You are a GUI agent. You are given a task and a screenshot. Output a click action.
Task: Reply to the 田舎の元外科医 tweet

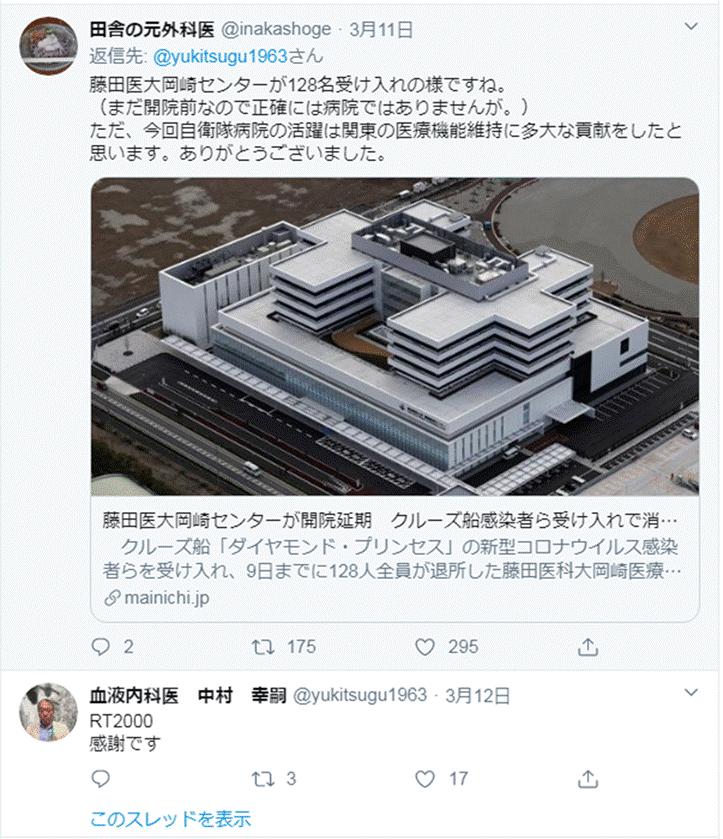[101, 647]
